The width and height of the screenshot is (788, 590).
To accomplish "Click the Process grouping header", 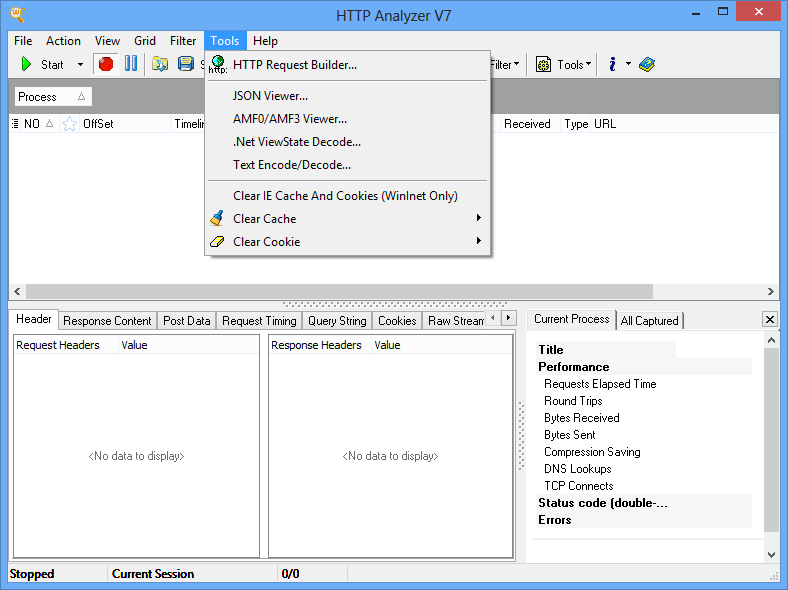I will pyautogui.click(x=53, y=96).
